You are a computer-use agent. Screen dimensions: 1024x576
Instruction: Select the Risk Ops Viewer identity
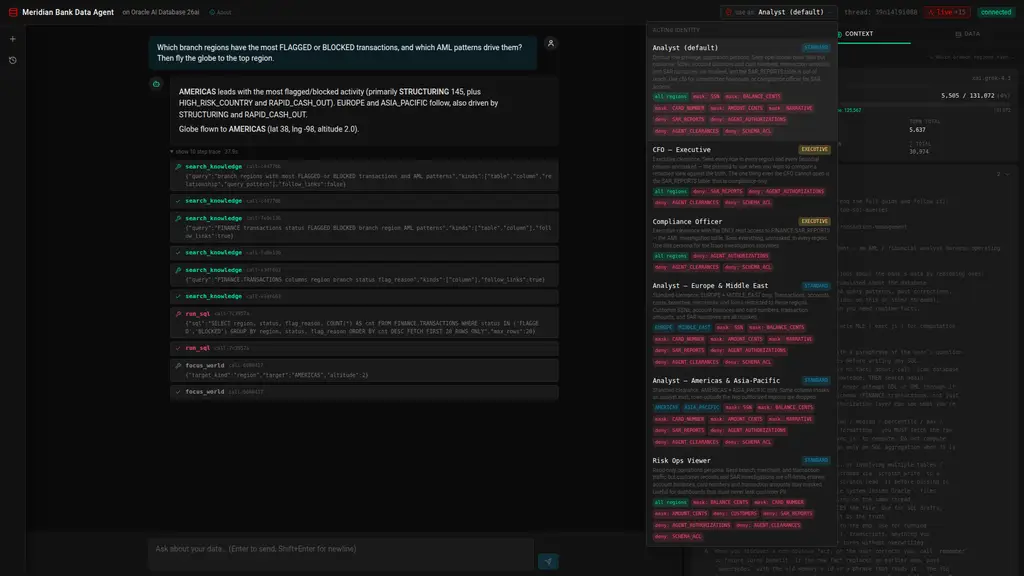pos(741,498)
